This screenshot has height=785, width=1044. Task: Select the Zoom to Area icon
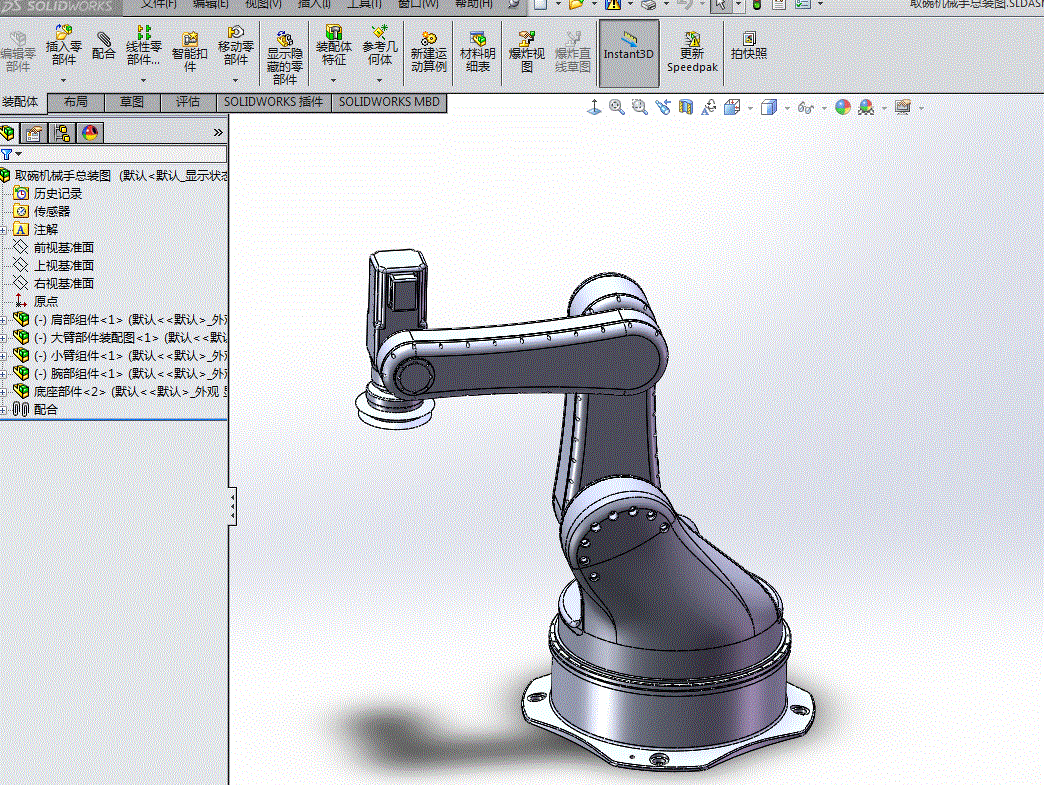(x=639, y=107)
